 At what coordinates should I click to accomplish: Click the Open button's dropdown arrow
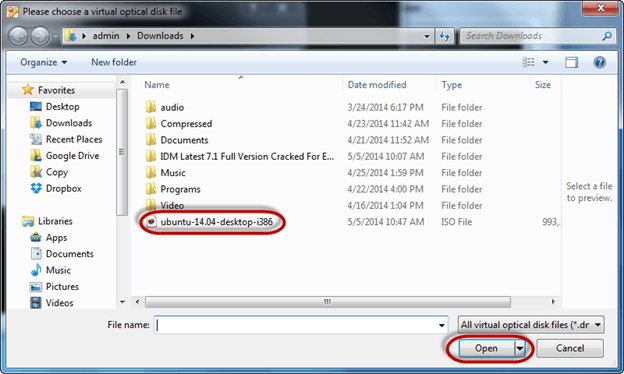519,349
